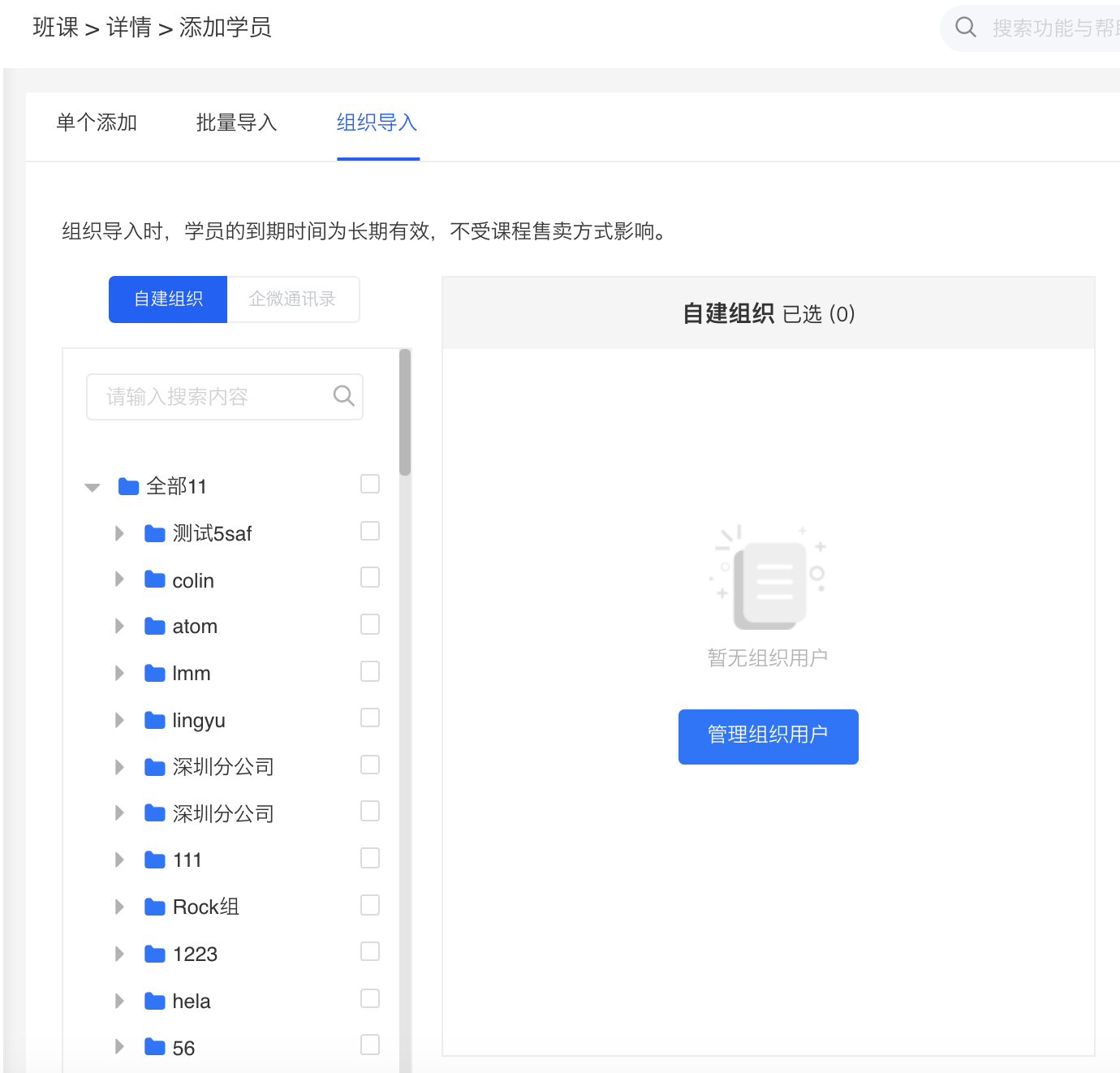The image size is (1120, 1073).
Task: Open the 单个添加 tab
Action: click(97, 123)
